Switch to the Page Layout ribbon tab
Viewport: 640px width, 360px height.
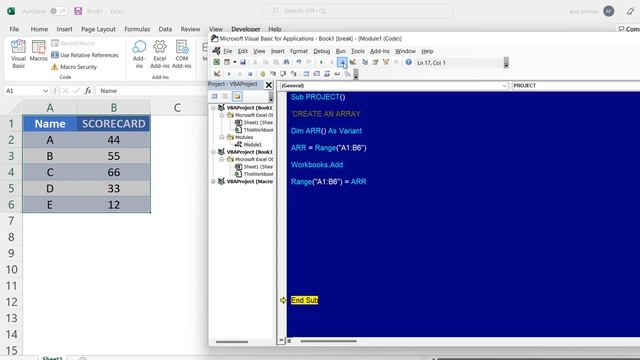[x=98, y=29]
